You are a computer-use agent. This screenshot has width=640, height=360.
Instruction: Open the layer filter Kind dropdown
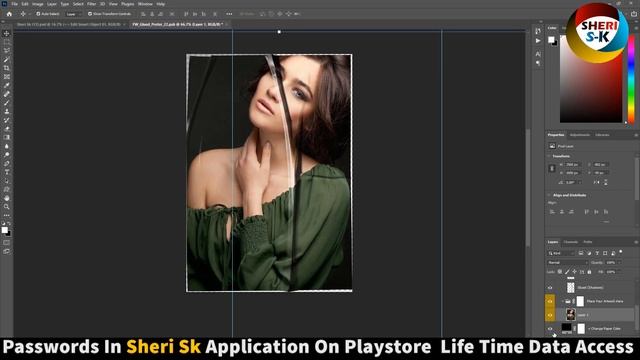tap(562, 253)
